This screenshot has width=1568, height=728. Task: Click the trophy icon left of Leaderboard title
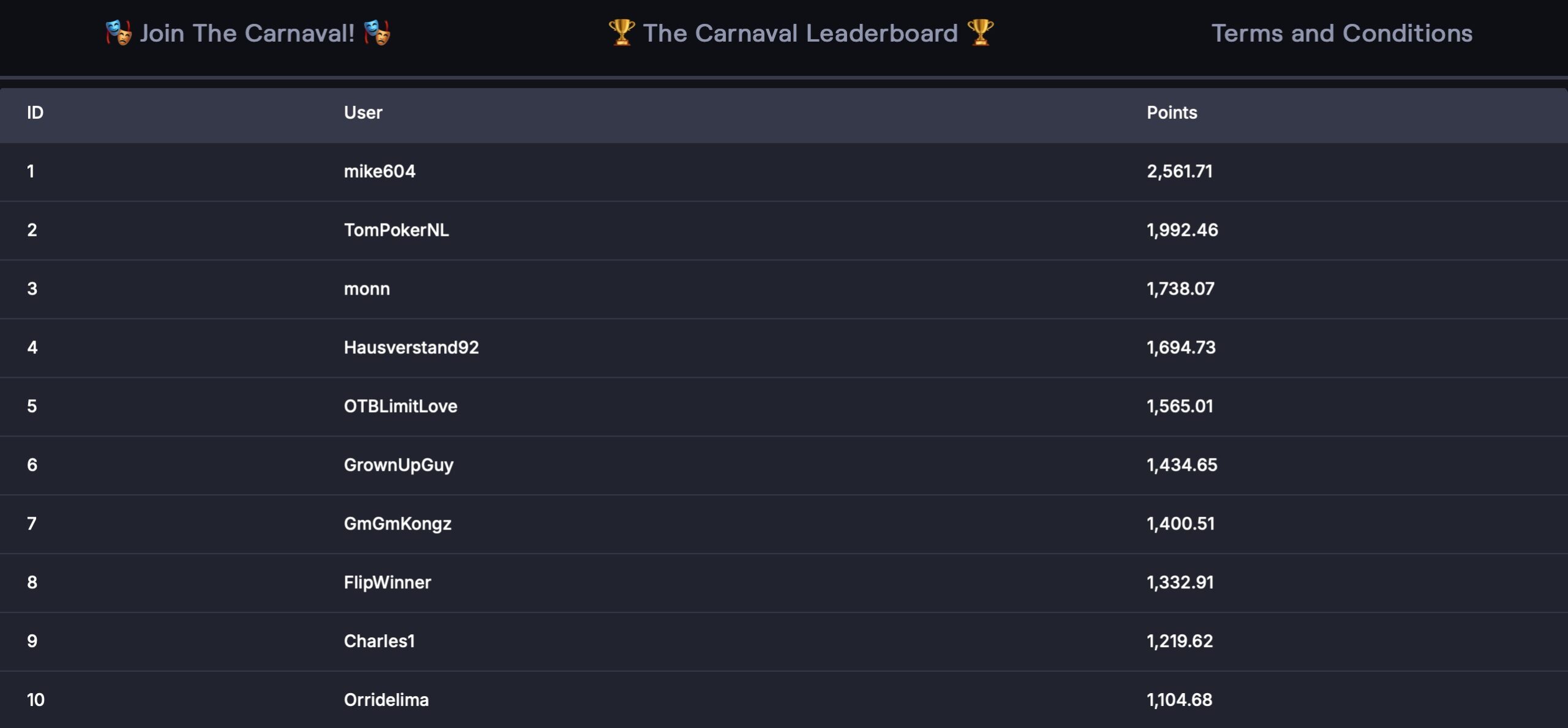(x=622, y=33)
